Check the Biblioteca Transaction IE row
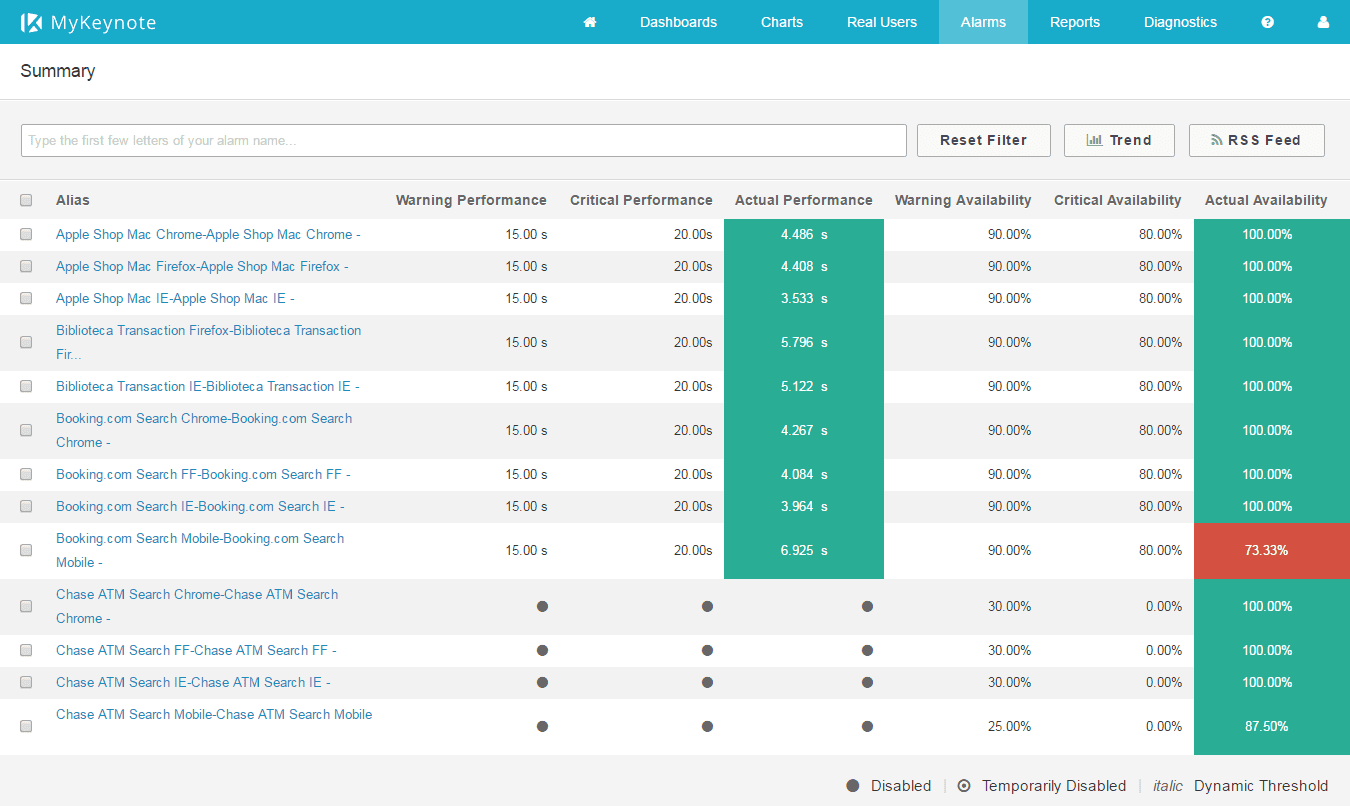Viewport: 1350px width, 806px height. click(x=26, y=386)
